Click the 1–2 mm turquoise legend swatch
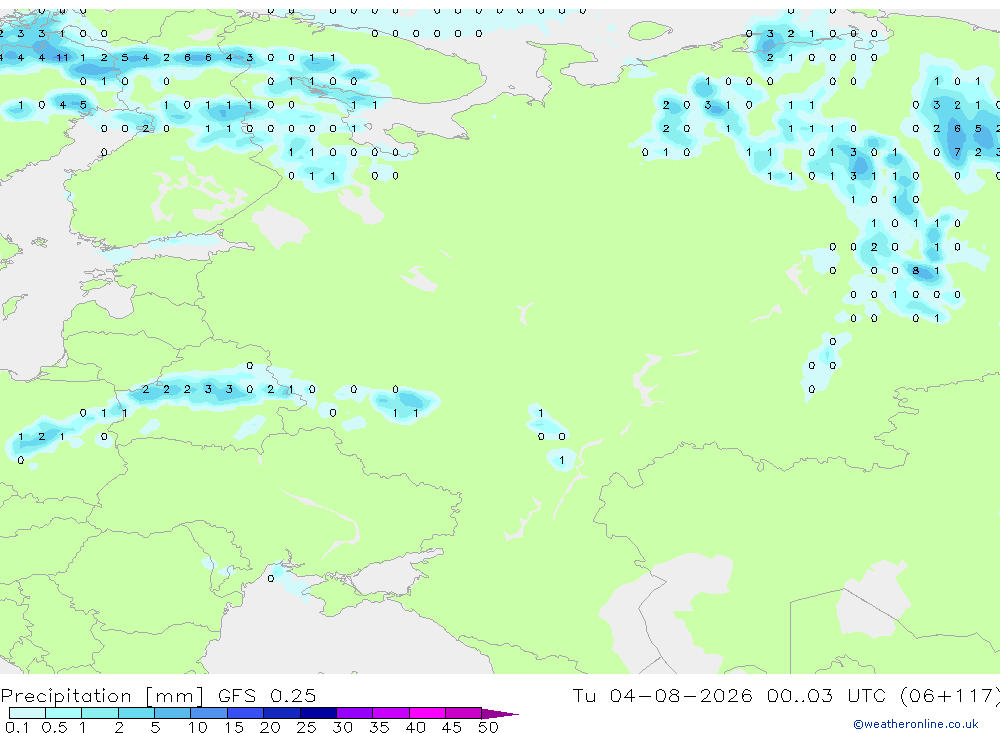1000x733 pixels. [99, 713]
